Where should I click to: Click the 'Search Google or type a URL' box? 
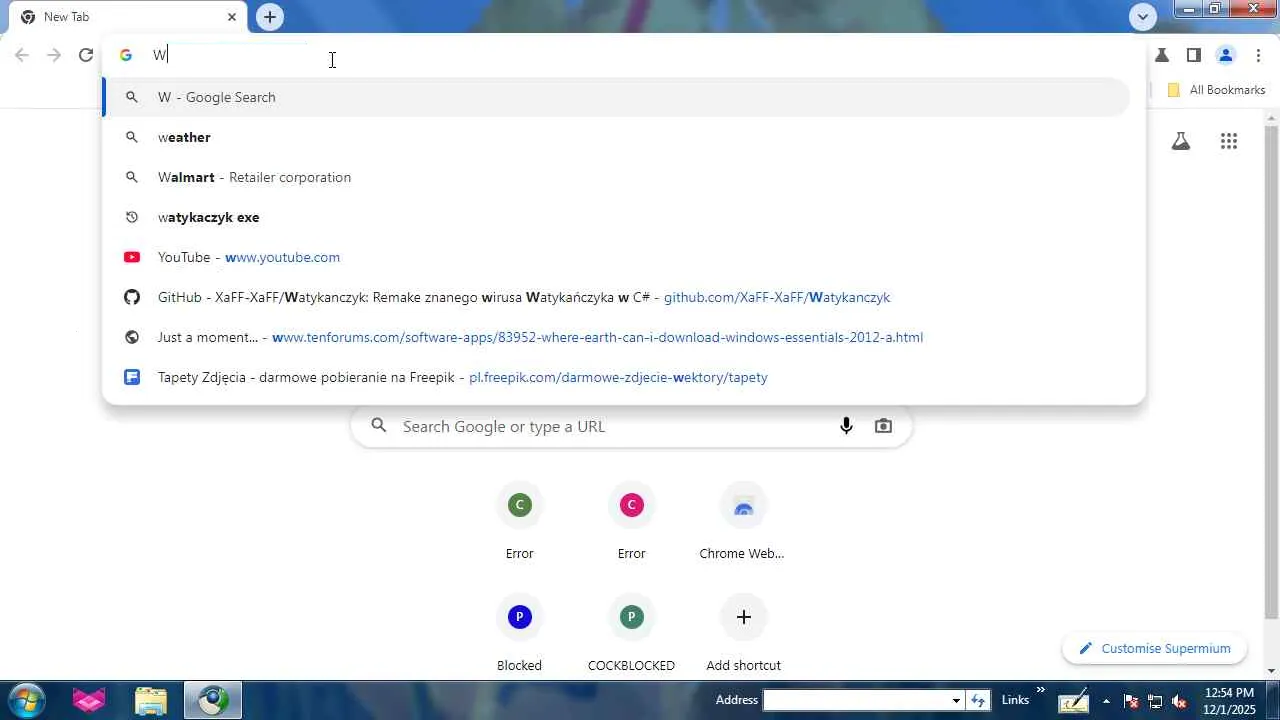pos(631,426)
